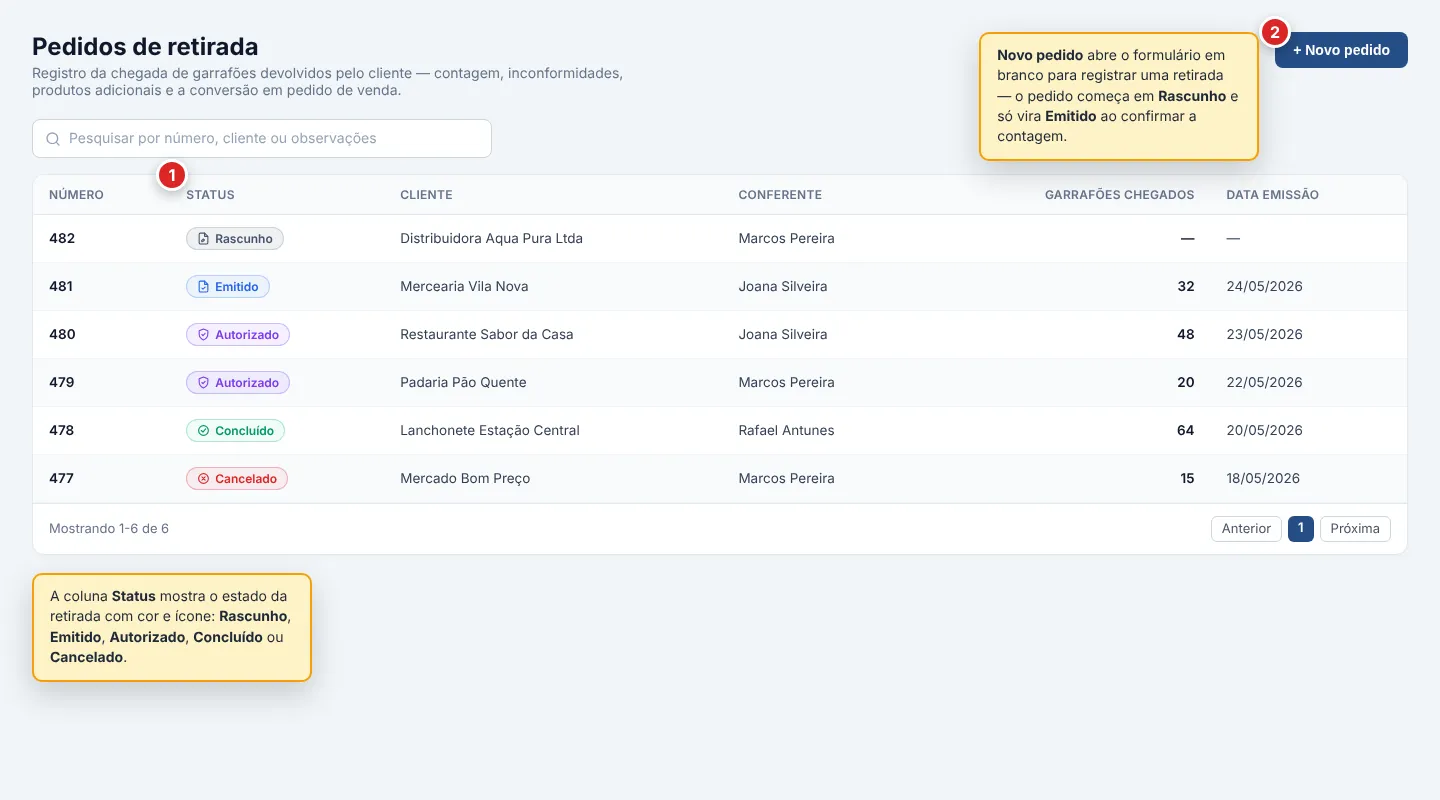Select client Padaria Pão Quente
The height and width of the screenshot is (800, 1440).
463,383
